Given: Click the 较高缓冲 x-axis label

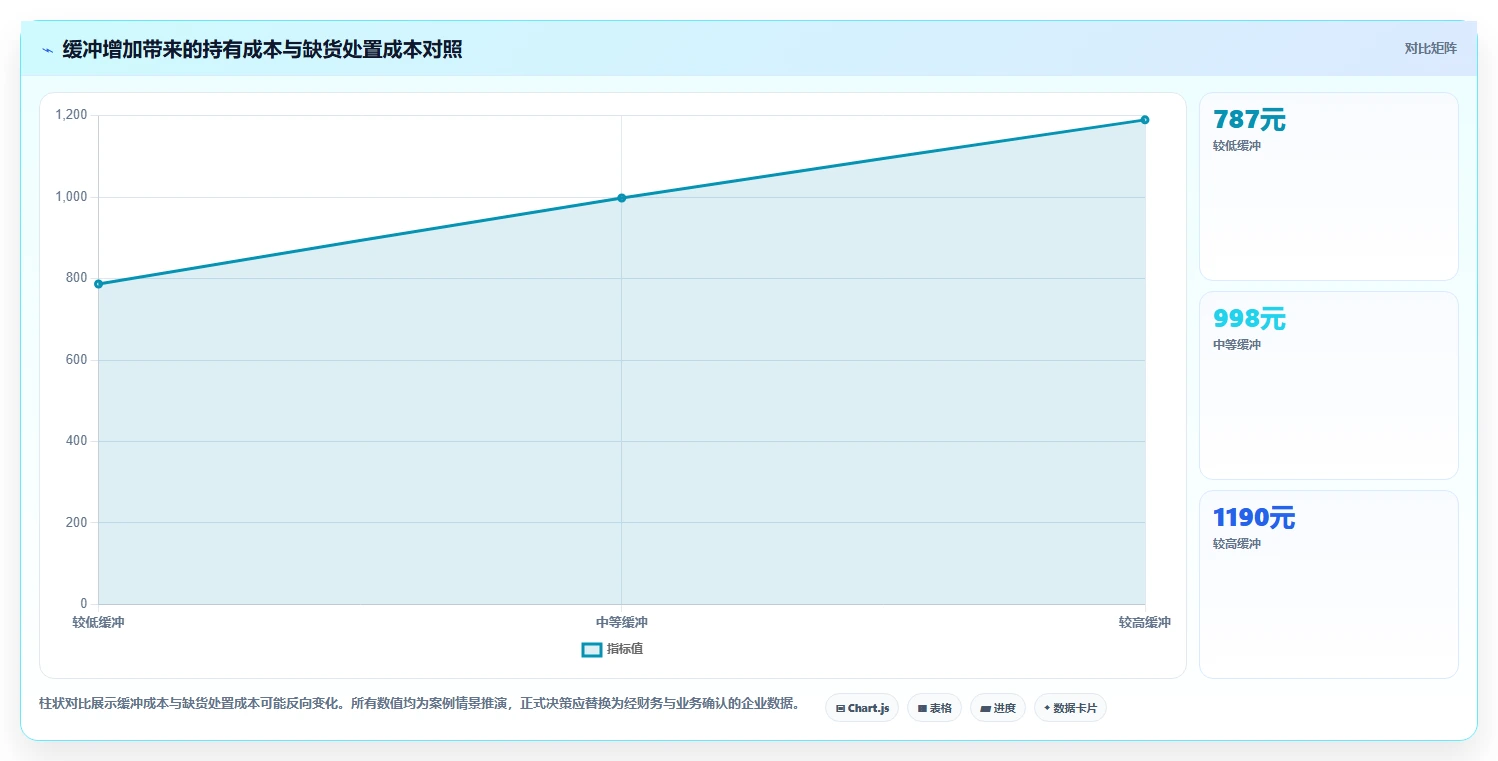Looking at the screenshot, I should pyautogui.click(x=1145, y=622).
